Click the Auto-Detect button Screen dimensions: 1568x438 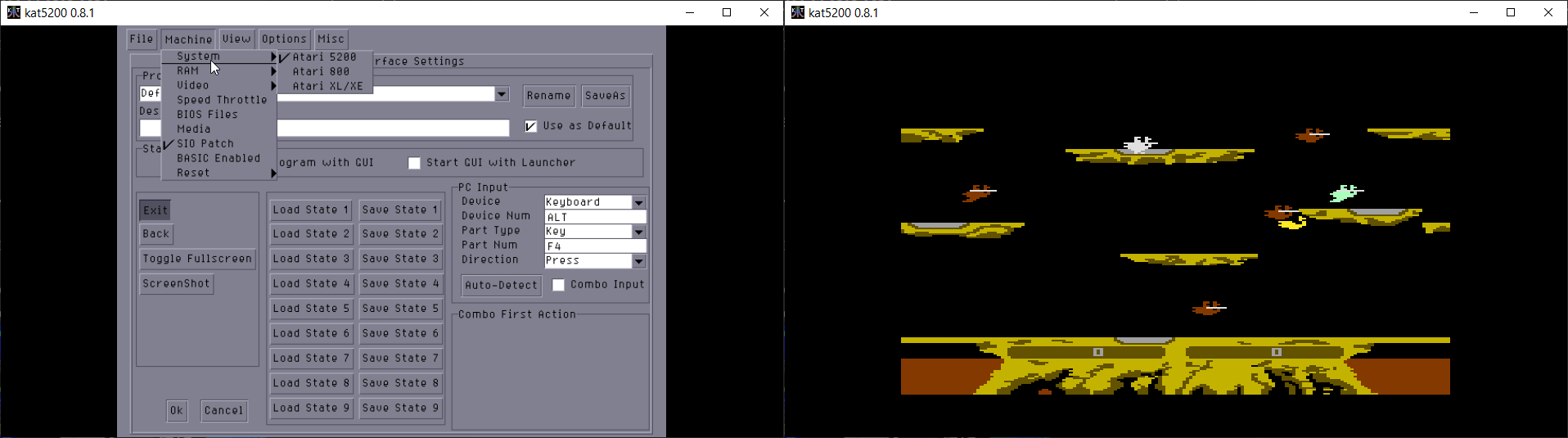tap(502, 286)
